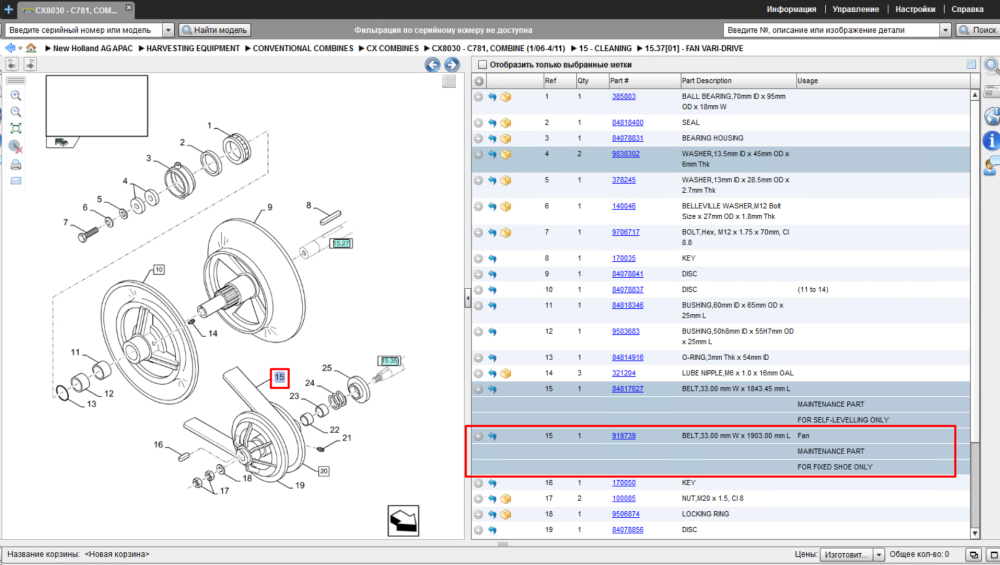Image resolution: width=1000 pixels, height=565 pixels.
Task: Select callout 15 on the diagram
Action: (x=279, y=378)
